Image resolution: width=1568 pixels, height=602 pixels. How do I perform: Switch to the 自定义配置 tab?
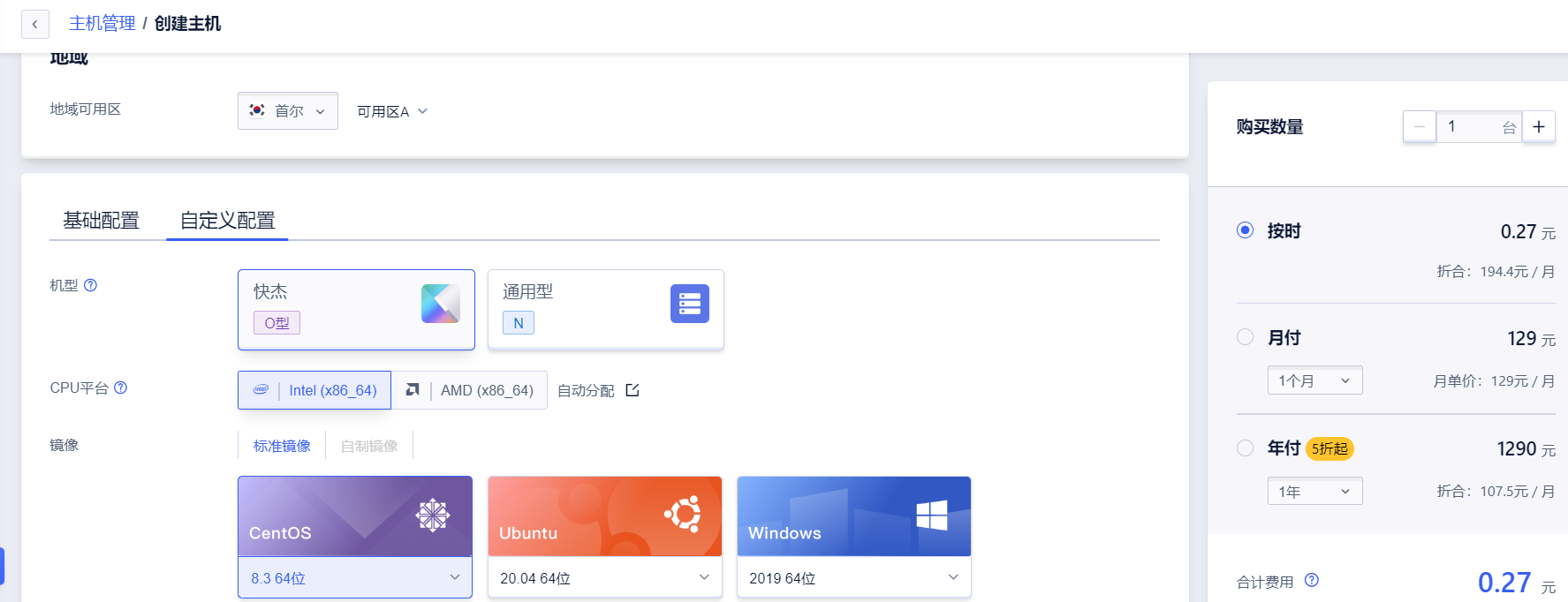(x=228, y=220)
